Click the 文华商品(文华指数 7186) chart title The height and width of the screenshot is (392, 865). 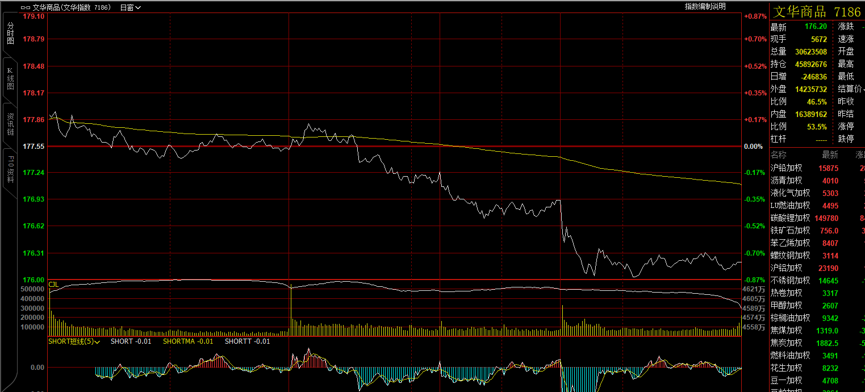[72, 8]
